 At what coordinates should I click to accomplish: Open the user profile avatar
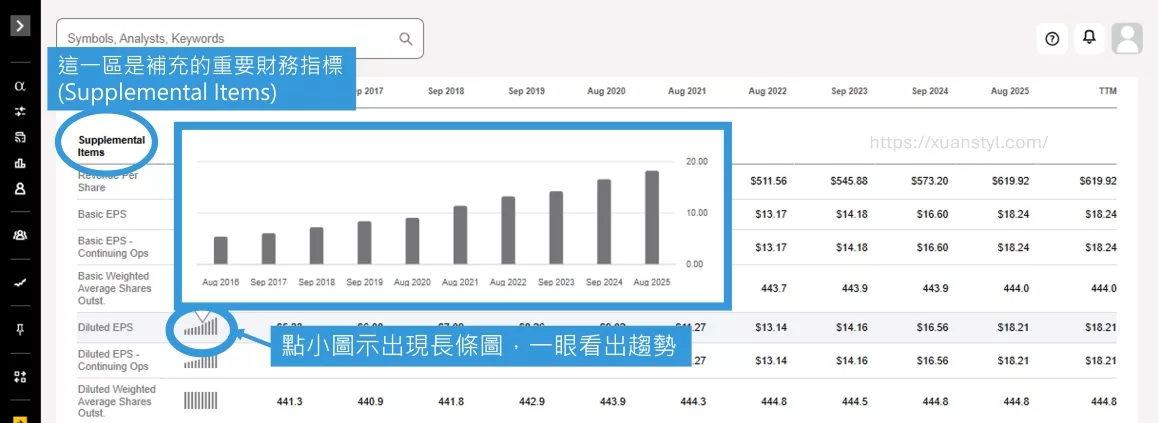(x=1127, y=38)
